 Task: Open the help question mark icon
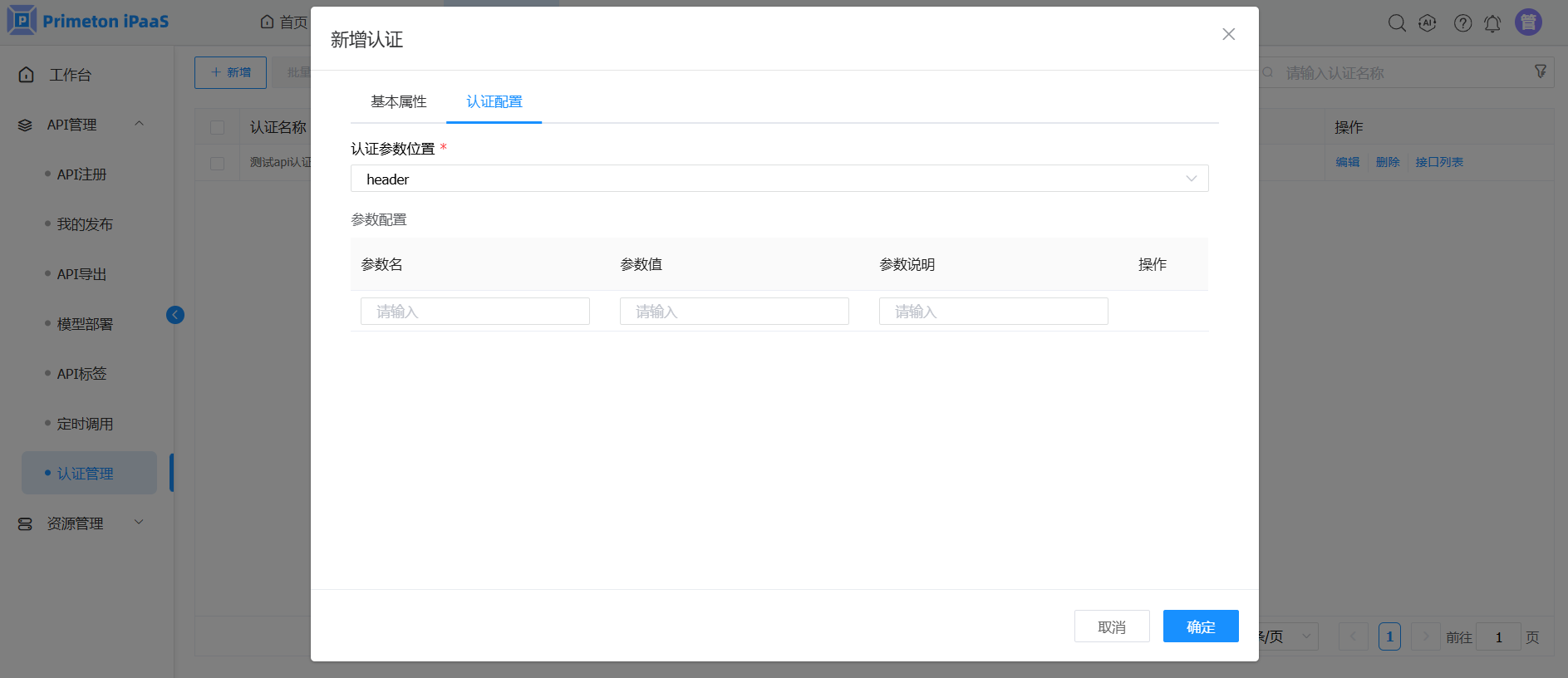coord(1462,23)
